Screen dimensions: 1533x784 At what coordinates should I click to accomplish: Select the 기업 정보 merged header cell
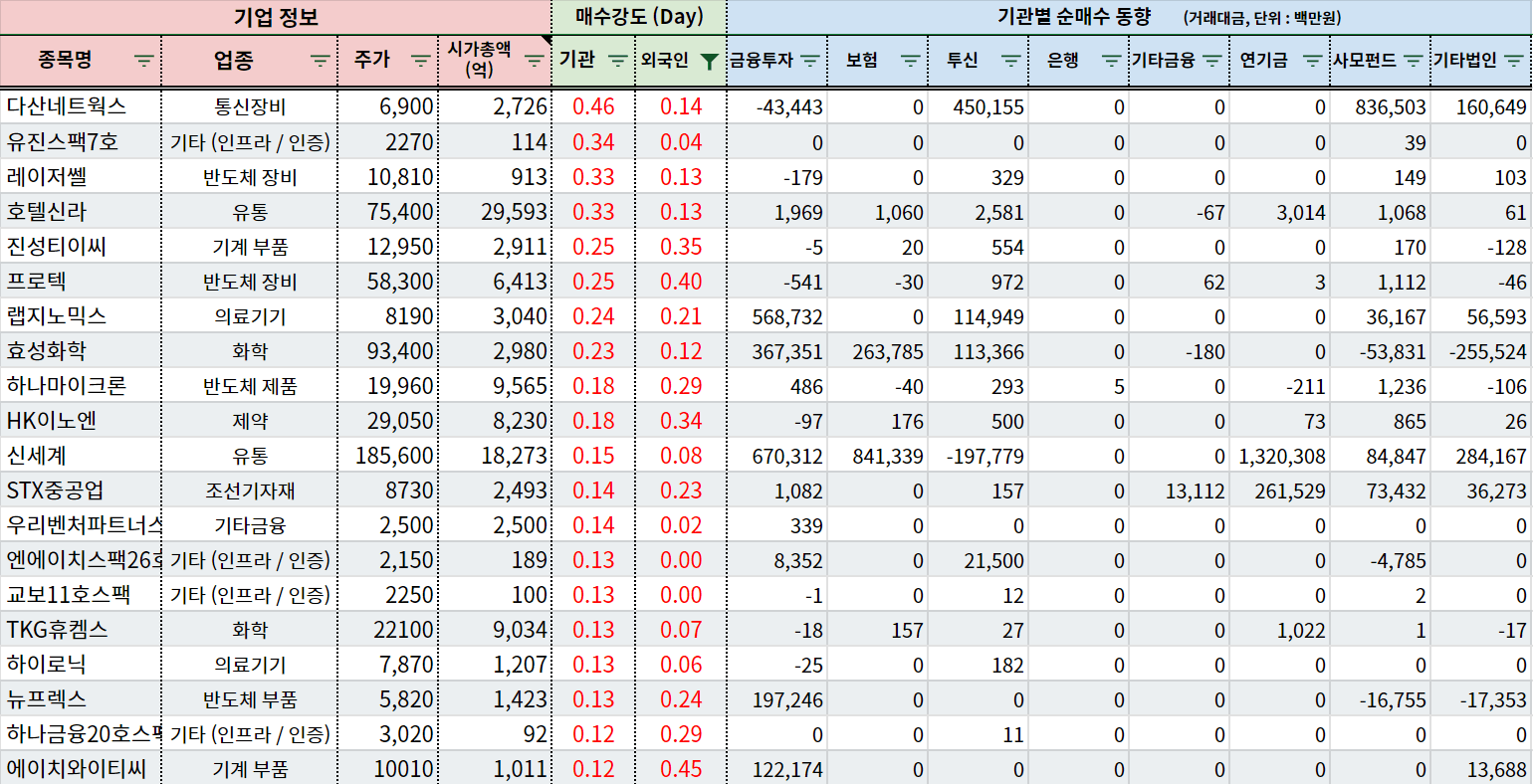pyautogui.click(x=276, y=17)
